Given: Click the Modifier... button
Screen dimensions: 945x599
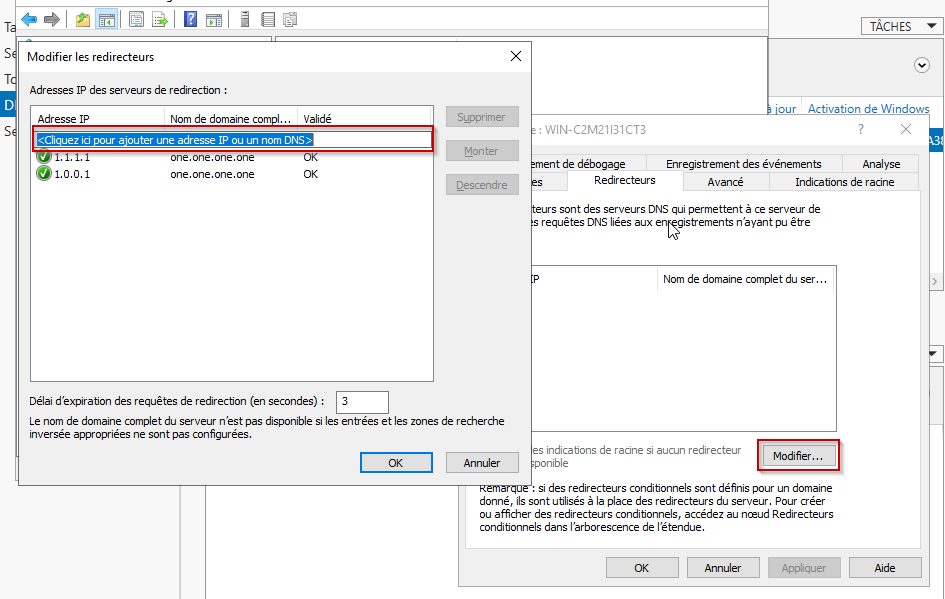Looking at the screenshot, I should click(x=798, y=456).
